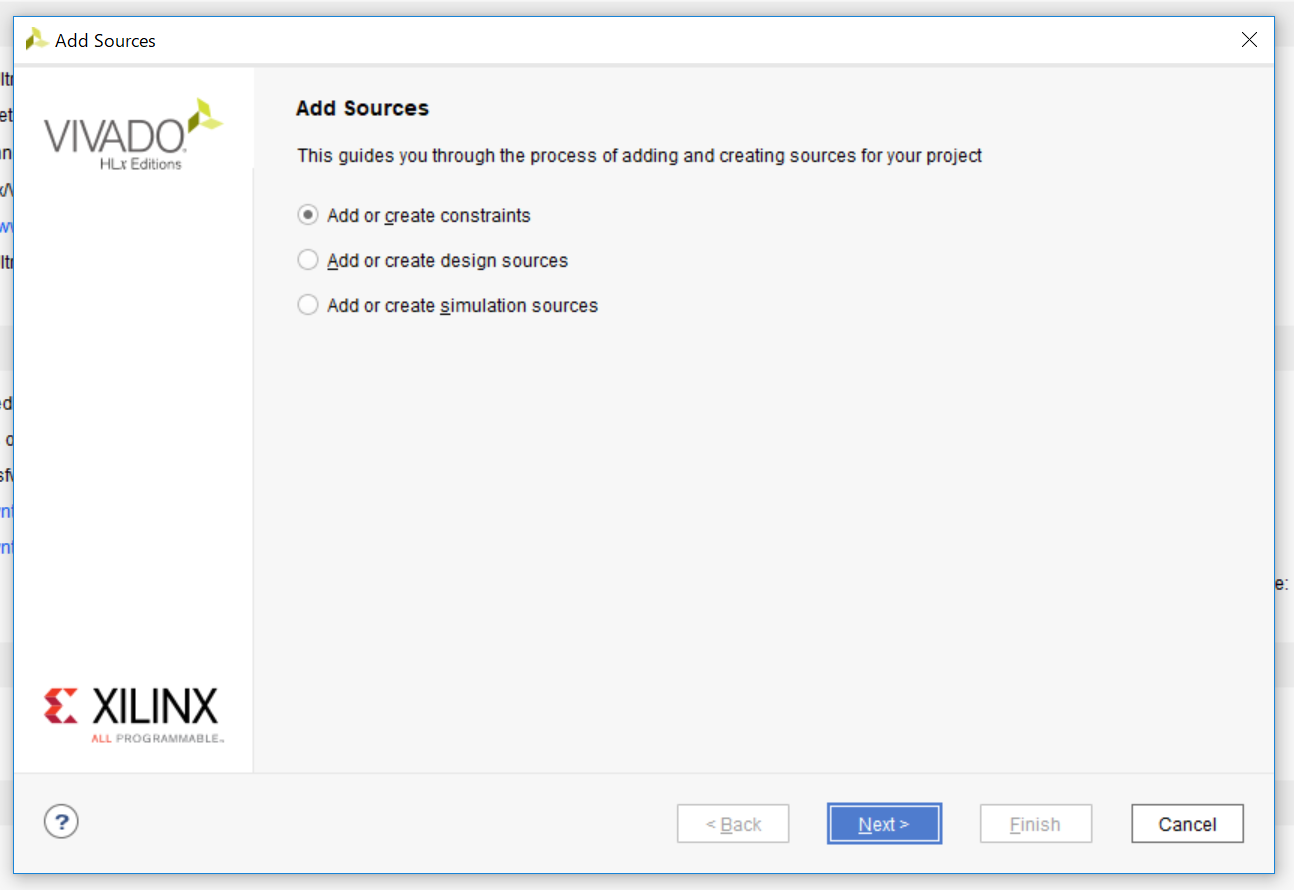Screen dimensions: 1294x890
Task: Click the wizard description sentence
Action: (x=639, y=156)
